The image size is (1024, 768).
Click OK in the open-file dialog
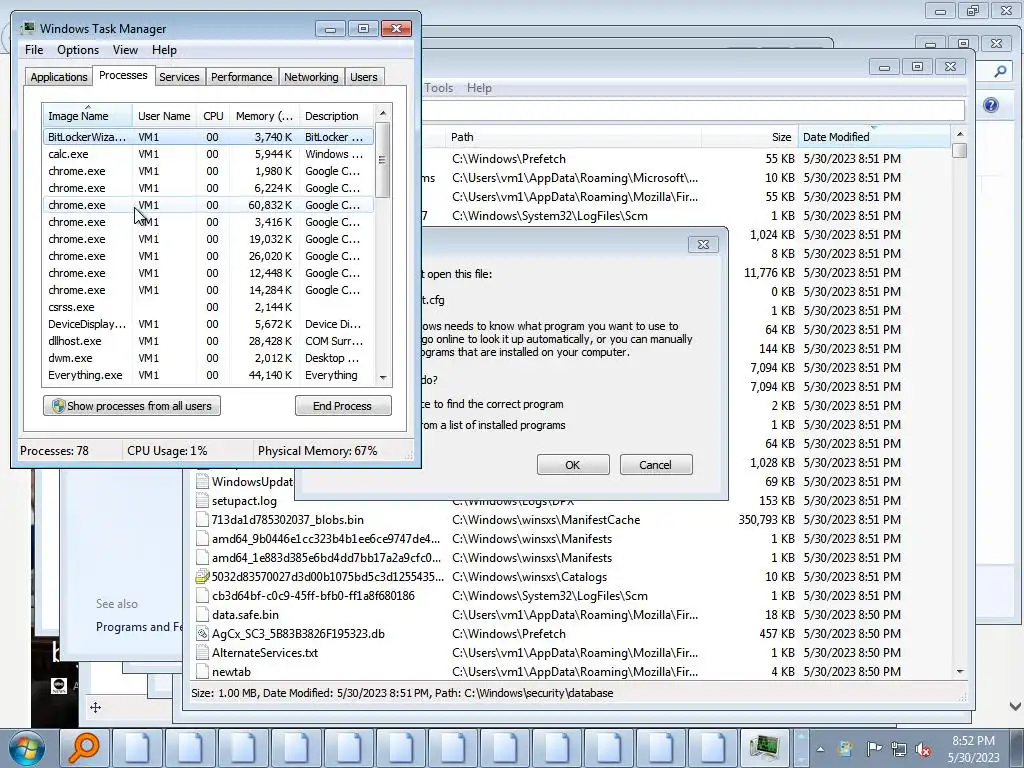pyautogui.click(x=573, y=464)
